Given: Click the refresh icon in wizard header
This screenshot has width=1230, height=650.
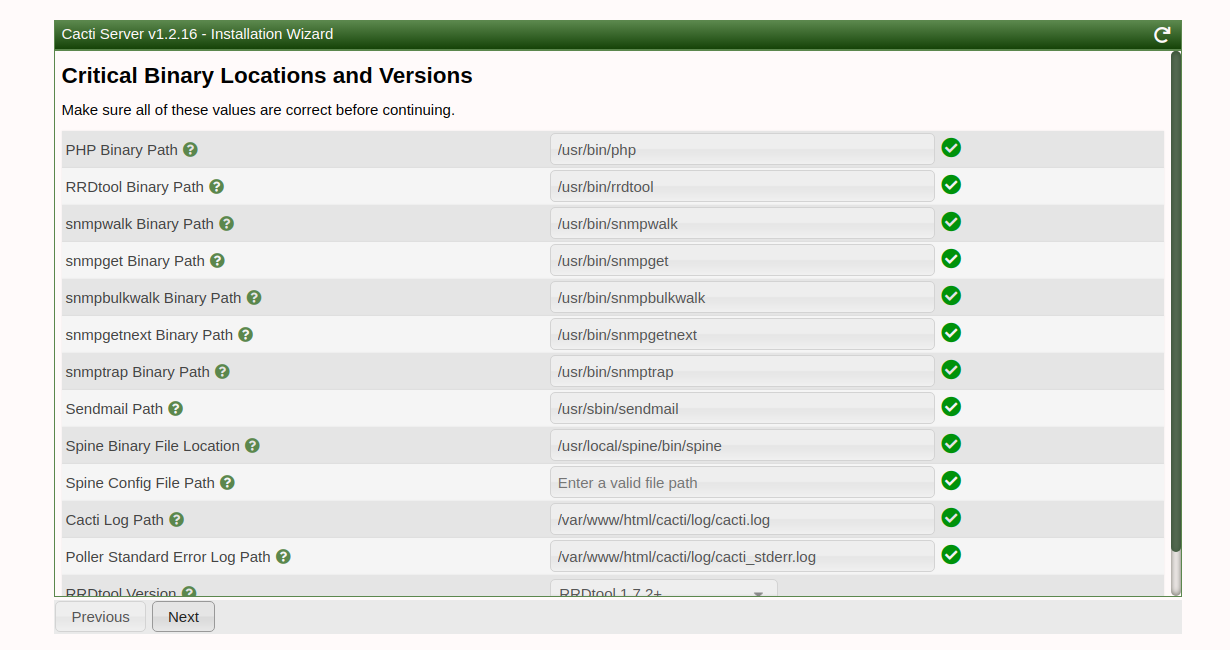Looking at the screenshot, I should (1162, 35).
